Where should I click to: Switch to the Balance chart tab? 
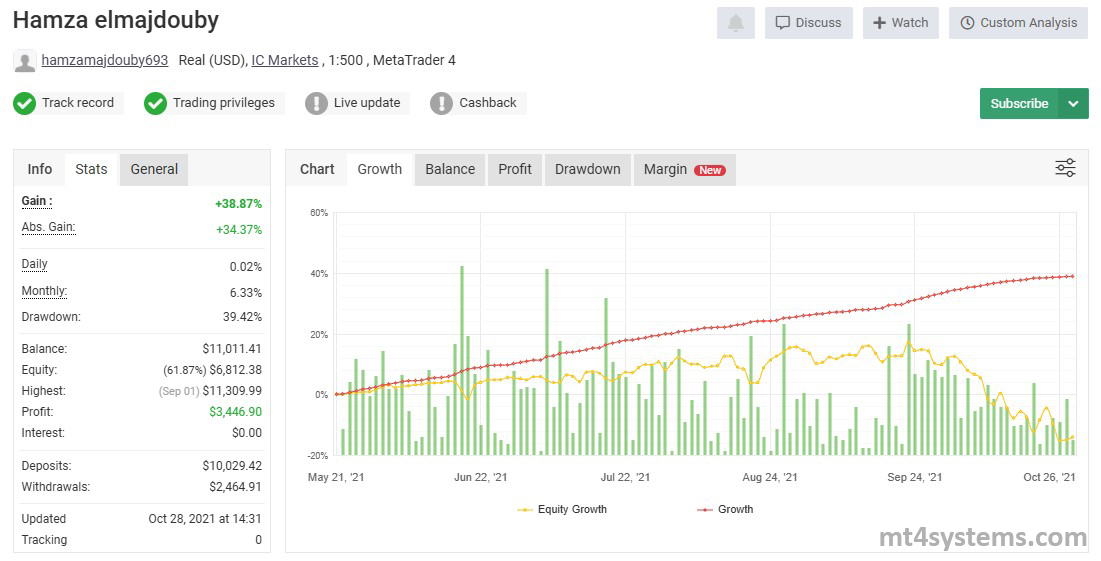[x=450, y=169]
